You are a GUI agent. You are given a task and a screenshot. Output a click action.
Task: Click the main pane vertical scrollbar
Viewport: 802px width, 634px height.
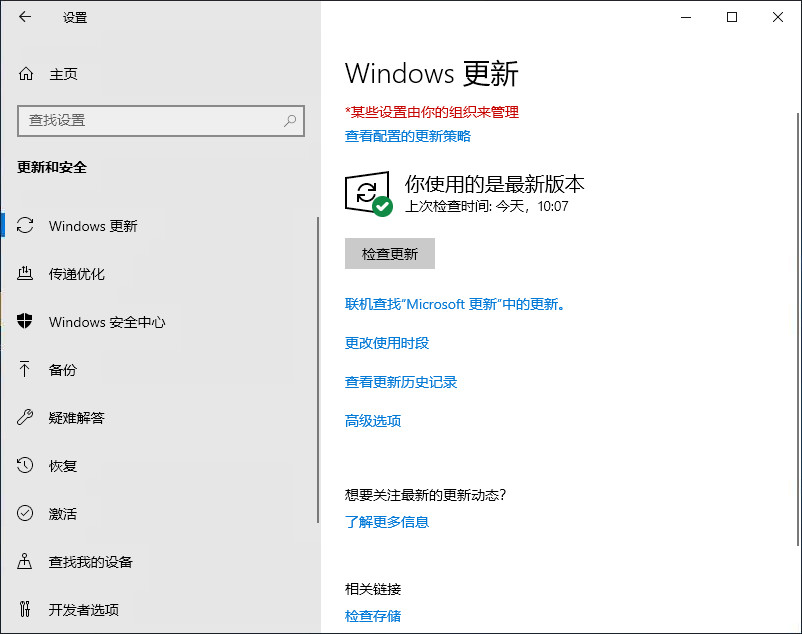[x=798, y=330]
